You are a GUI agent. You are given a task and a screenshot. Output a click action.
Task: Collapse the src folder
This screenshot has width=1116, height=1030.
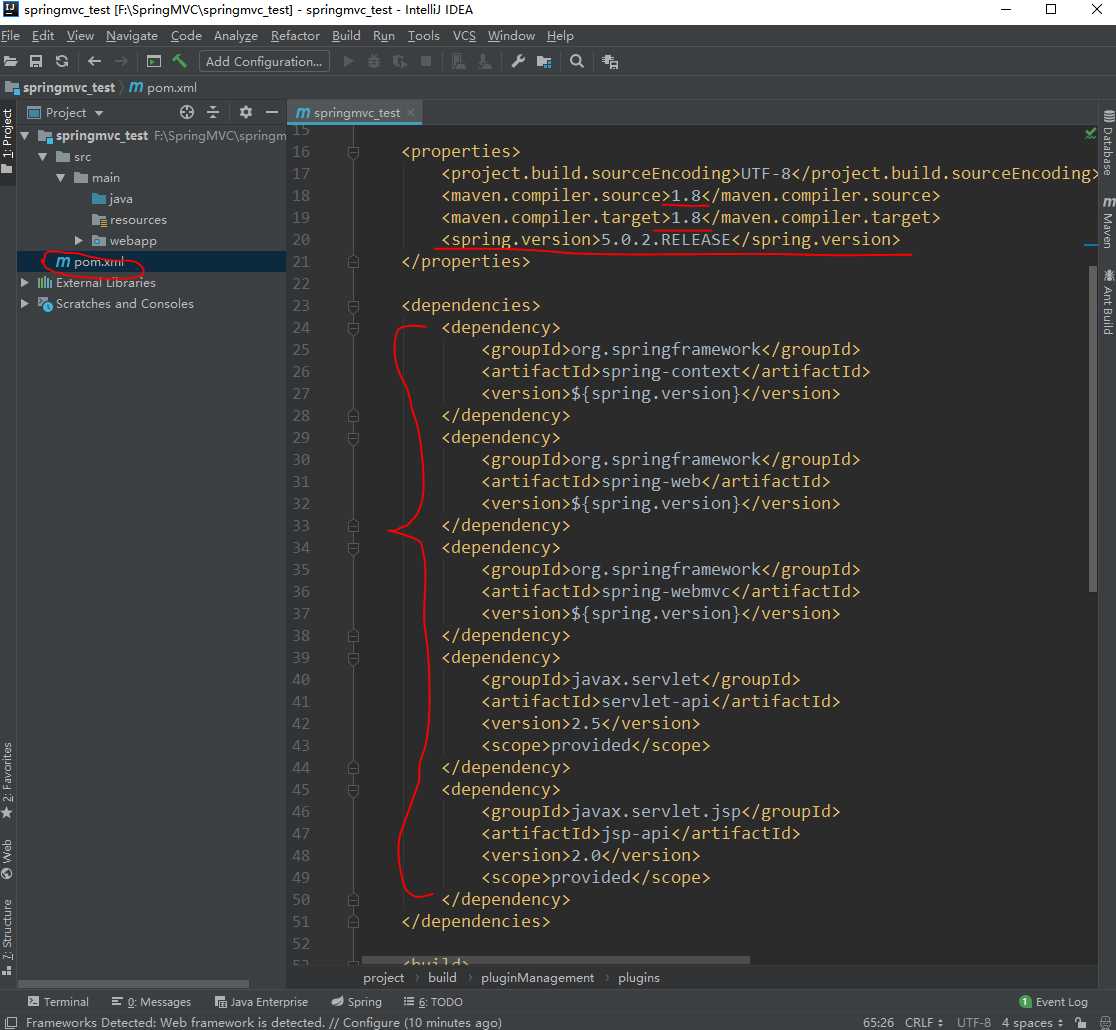pyautogui.click(x=43, y=157)
